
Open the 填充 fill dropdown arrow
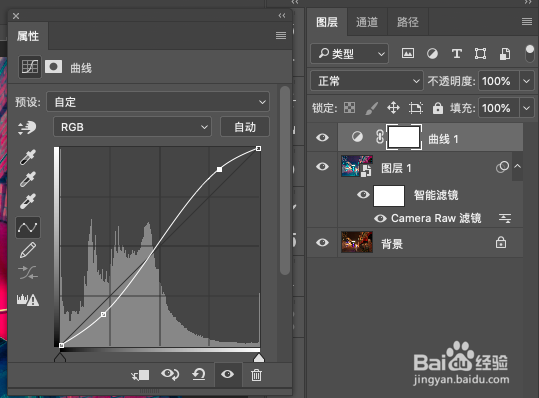click(527, 108)
